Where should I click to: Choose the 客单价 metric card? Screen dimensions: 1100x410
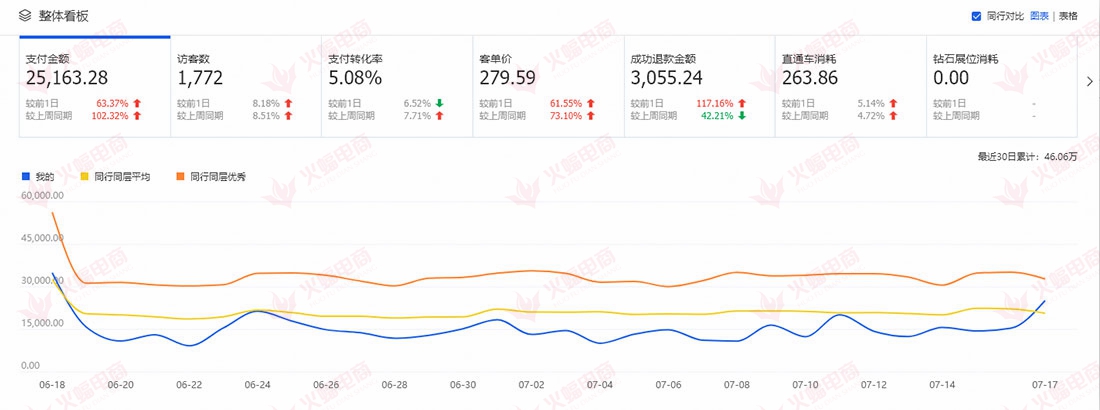click(547, 87)
